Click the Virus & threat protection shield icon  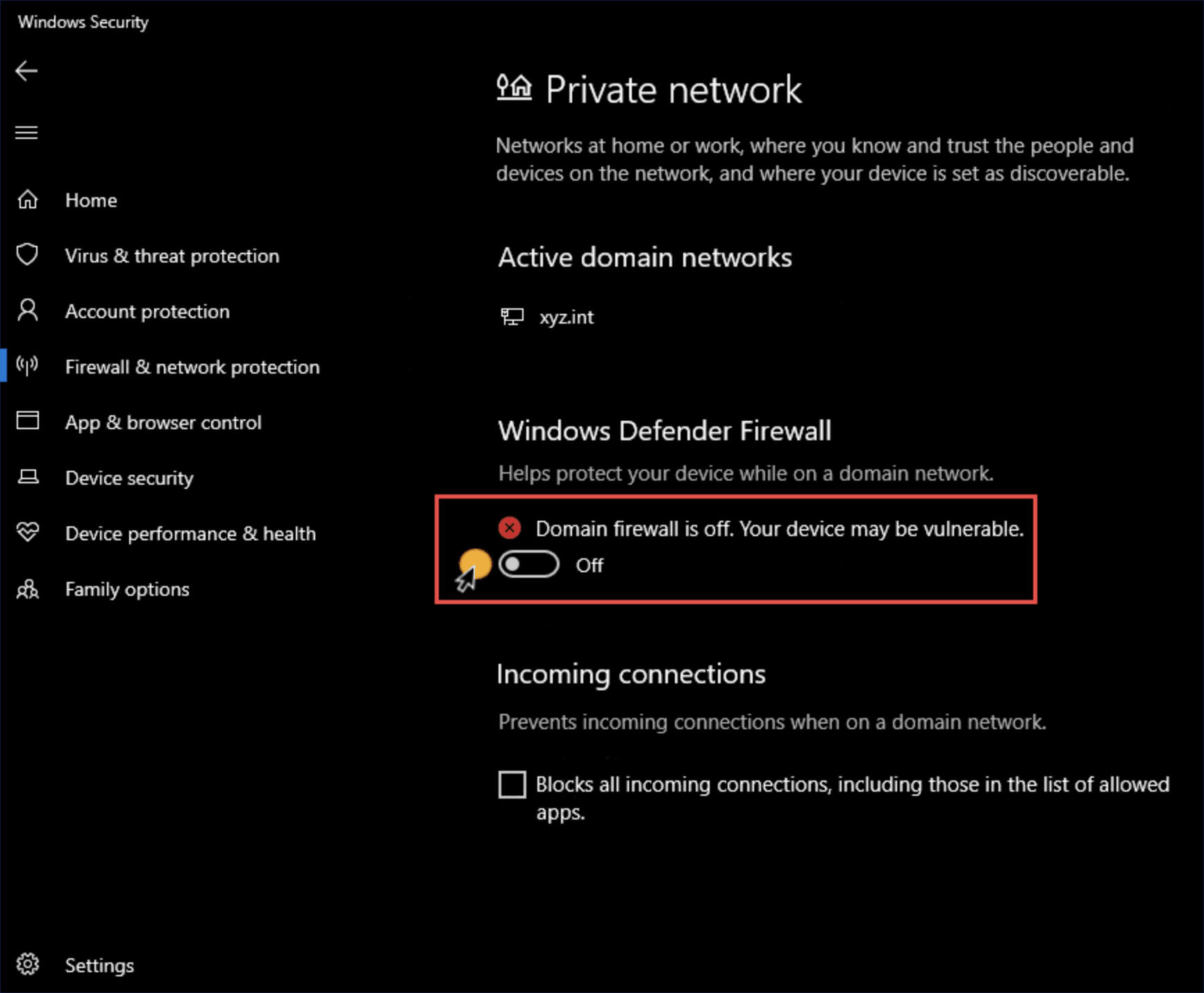28,255
